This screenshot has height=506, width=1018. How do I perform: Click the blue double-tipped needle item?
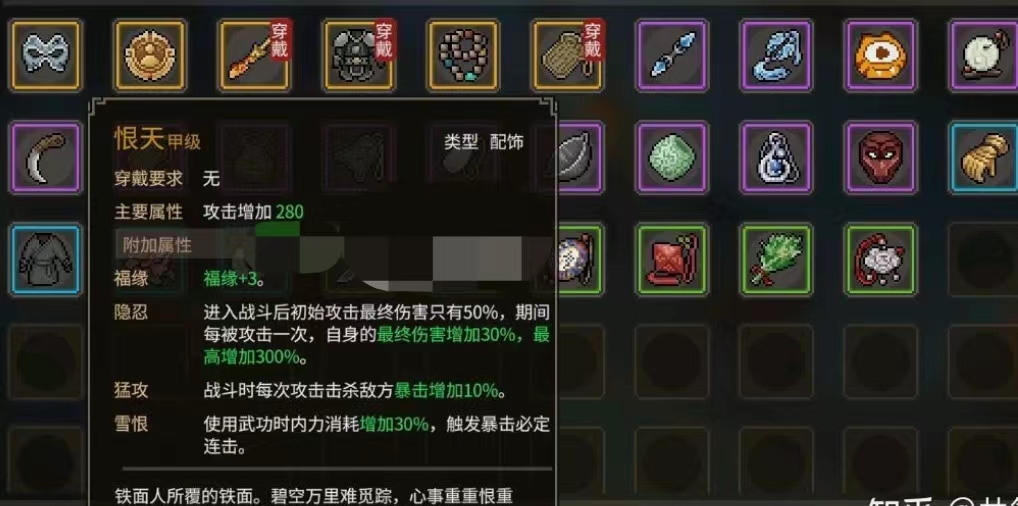tap(671, 55)
